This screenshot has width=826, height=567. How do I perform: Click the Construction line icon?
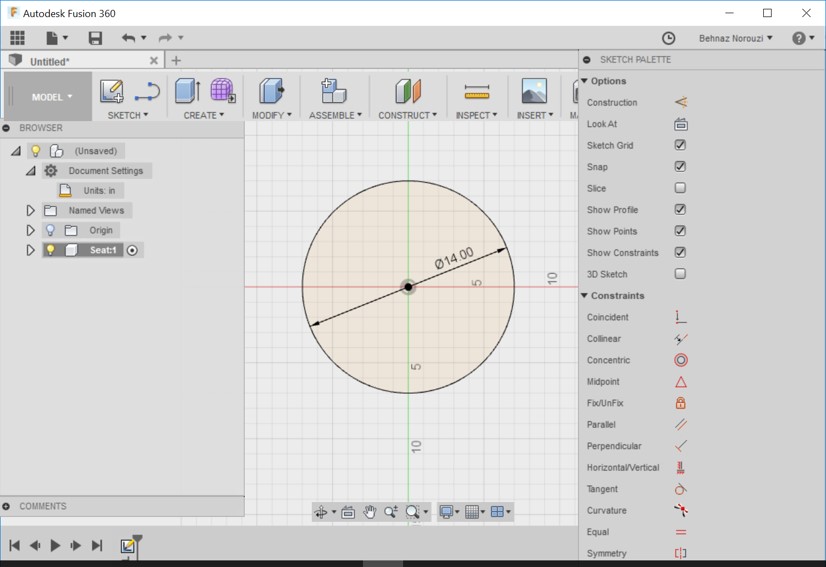(x=681, y=102)
